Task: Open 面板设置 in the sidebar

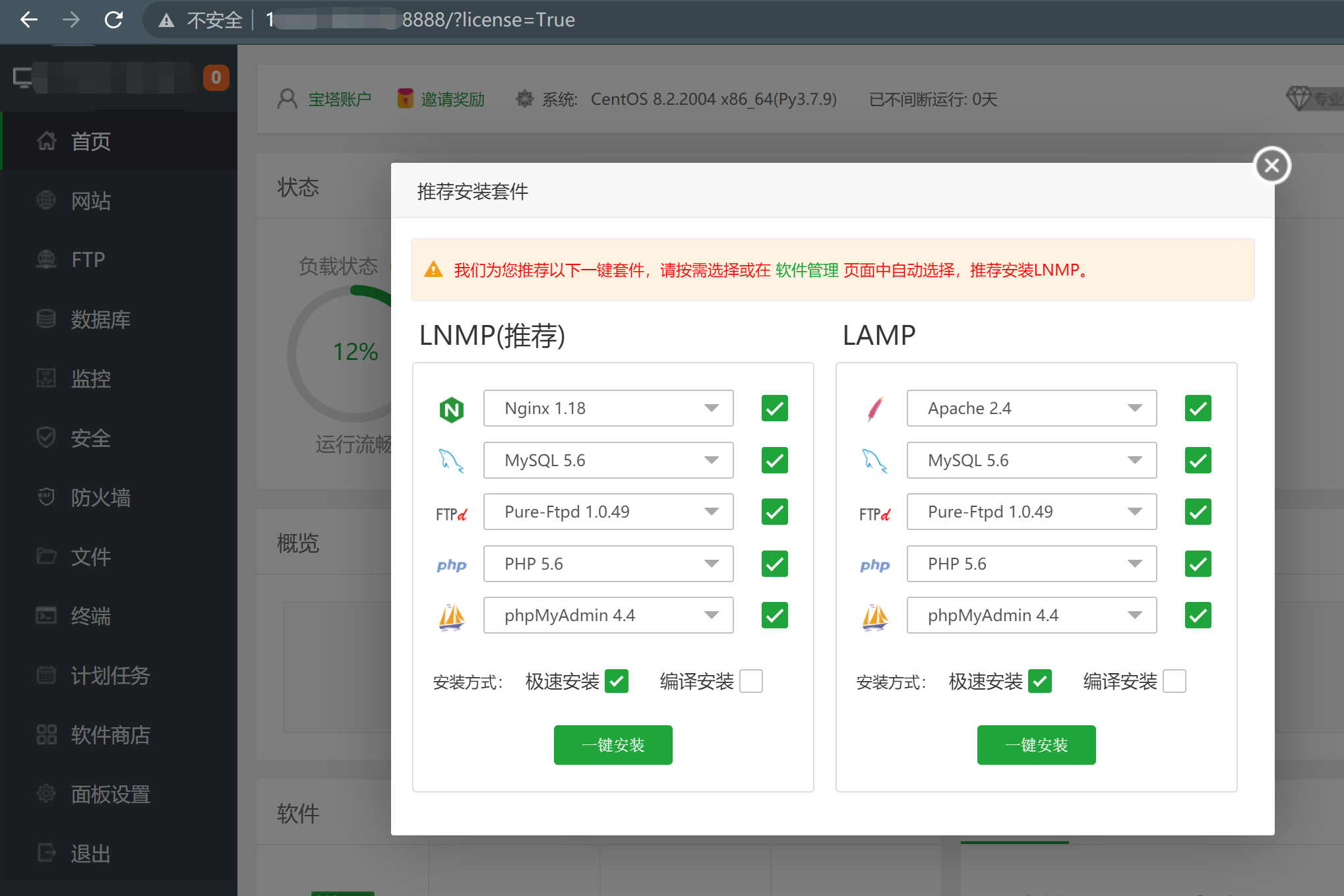Action: point(119,794)
